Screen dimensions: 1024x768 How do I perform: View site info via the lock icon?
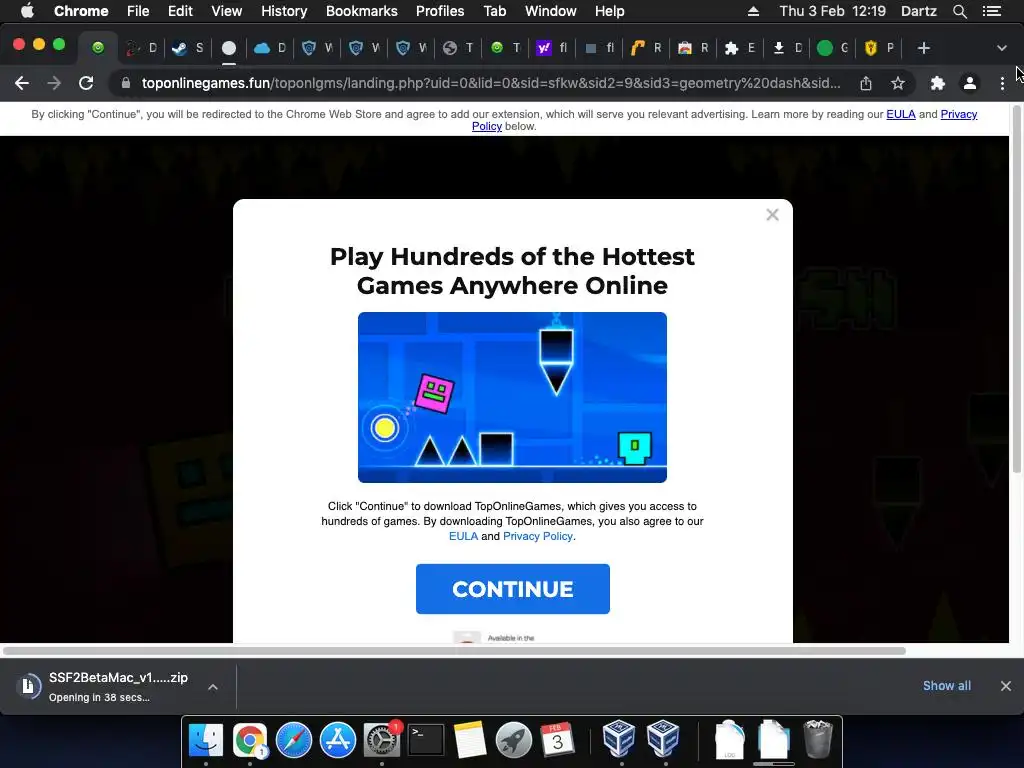pos(127,84)
